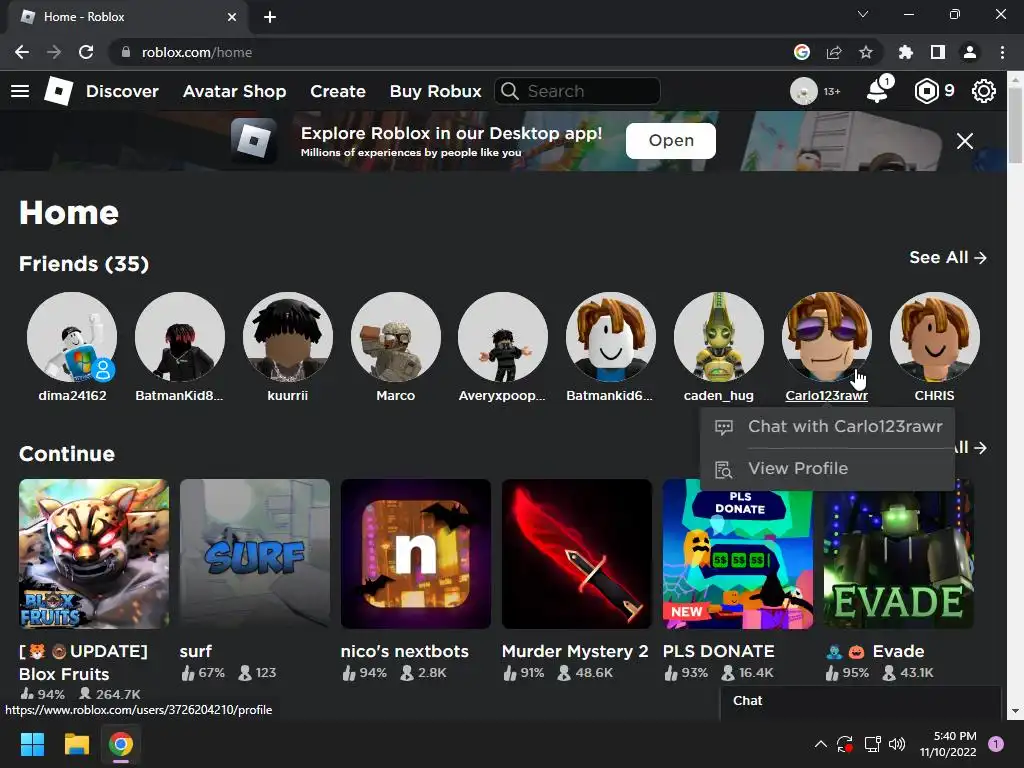Screen dimensions: 1024x768
Task: Open caden_hug friend avatar
Action: coord(718,337)
